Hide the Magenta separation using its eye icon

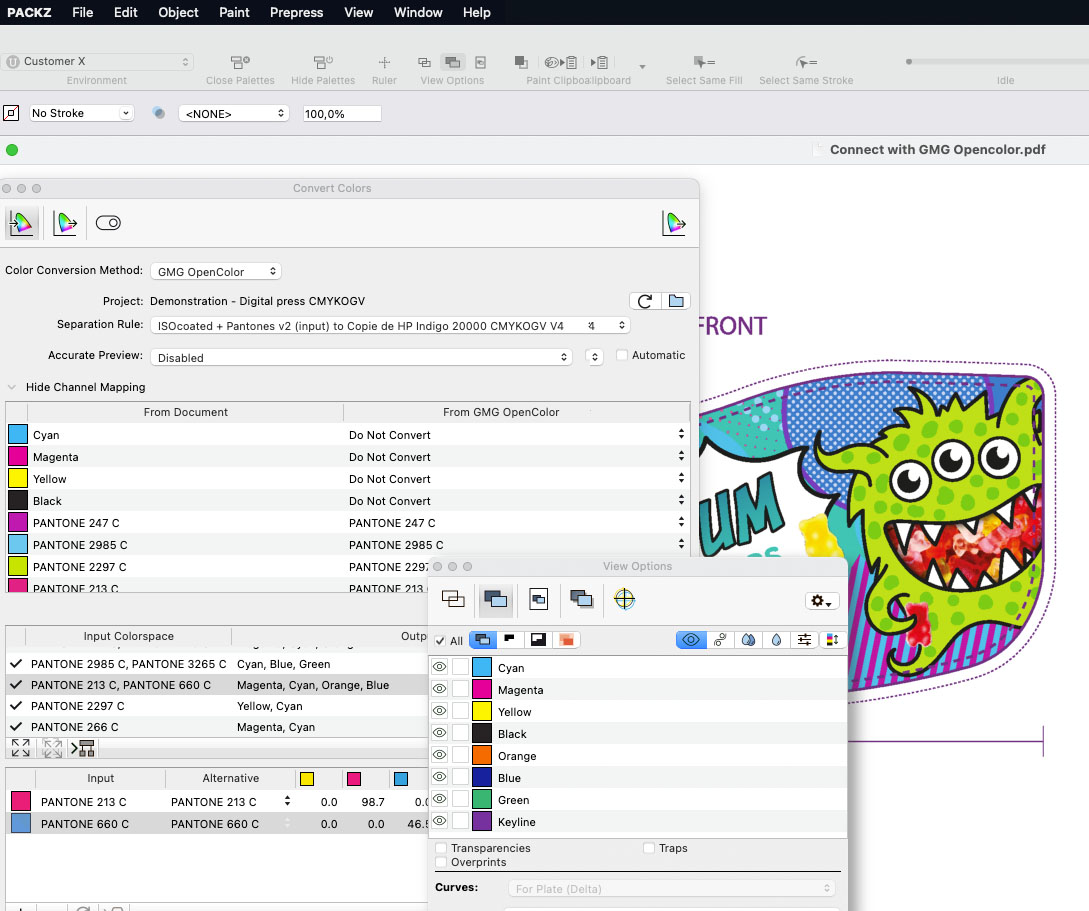tap(440, 689)
